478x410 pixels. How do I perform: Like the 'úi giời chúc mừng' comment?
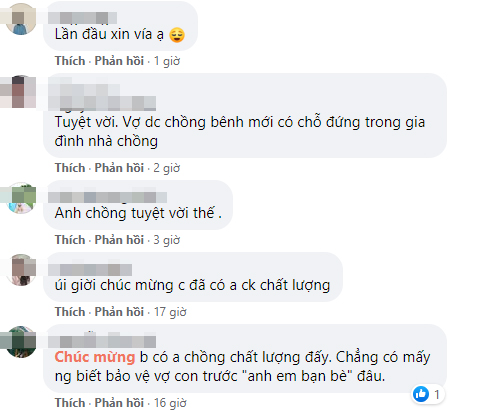(x=70, y=312)
